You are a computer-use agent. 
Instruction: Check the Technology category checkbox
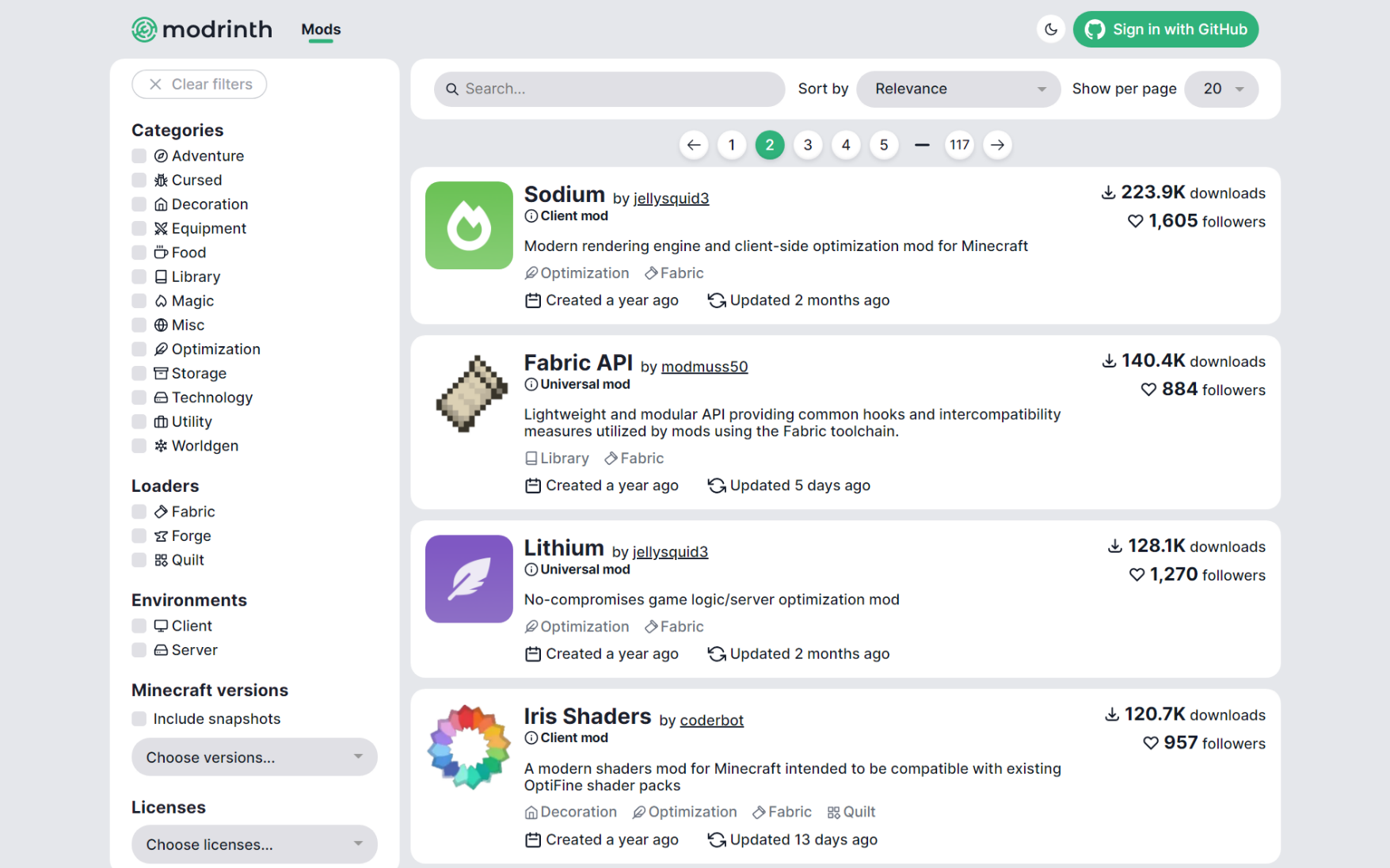[139, 398]
